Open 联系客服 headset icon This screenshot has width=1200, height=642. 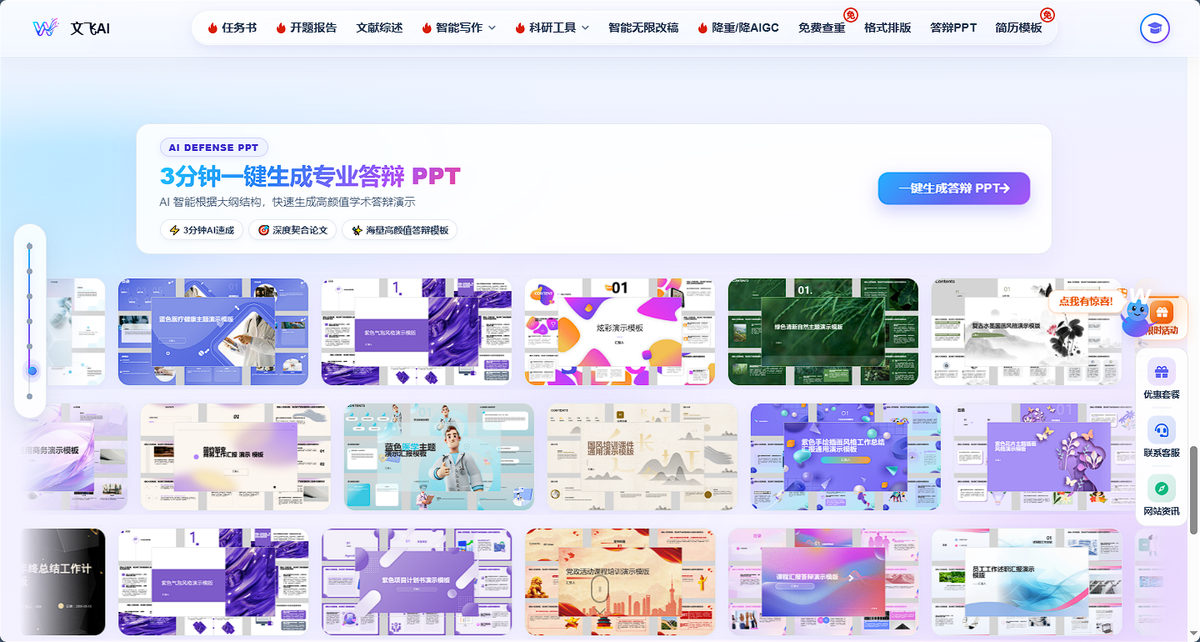point(1161,430)
